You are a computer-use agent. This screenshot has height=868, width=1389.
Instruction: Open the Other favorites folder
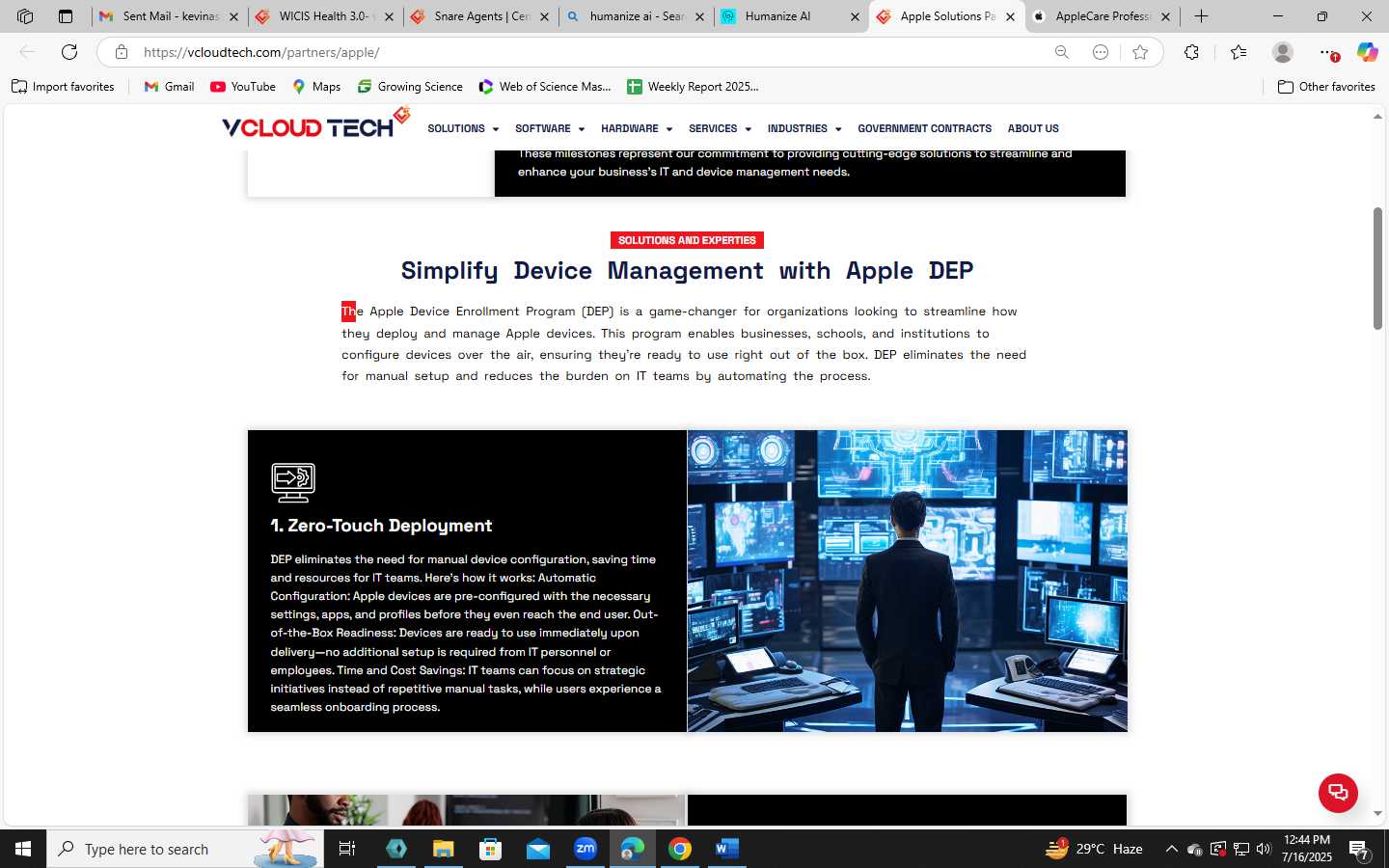[1326, 87]
